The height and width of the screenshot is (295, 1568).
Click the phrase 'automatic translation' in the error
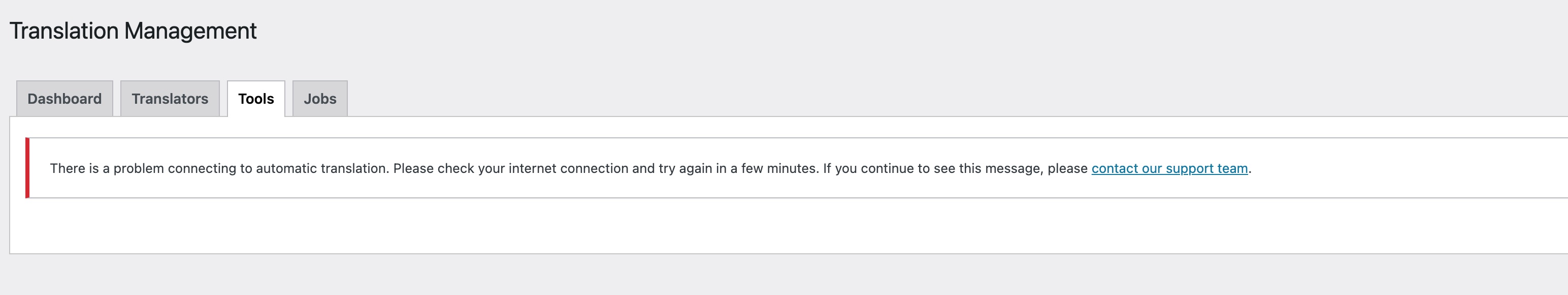point(322,168)
